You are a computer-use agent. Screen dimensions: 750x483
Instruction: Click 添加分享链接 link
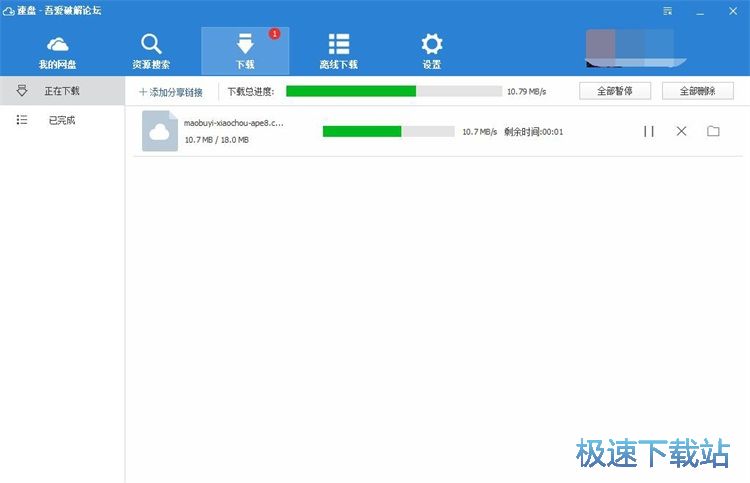(x=171, y=92)
